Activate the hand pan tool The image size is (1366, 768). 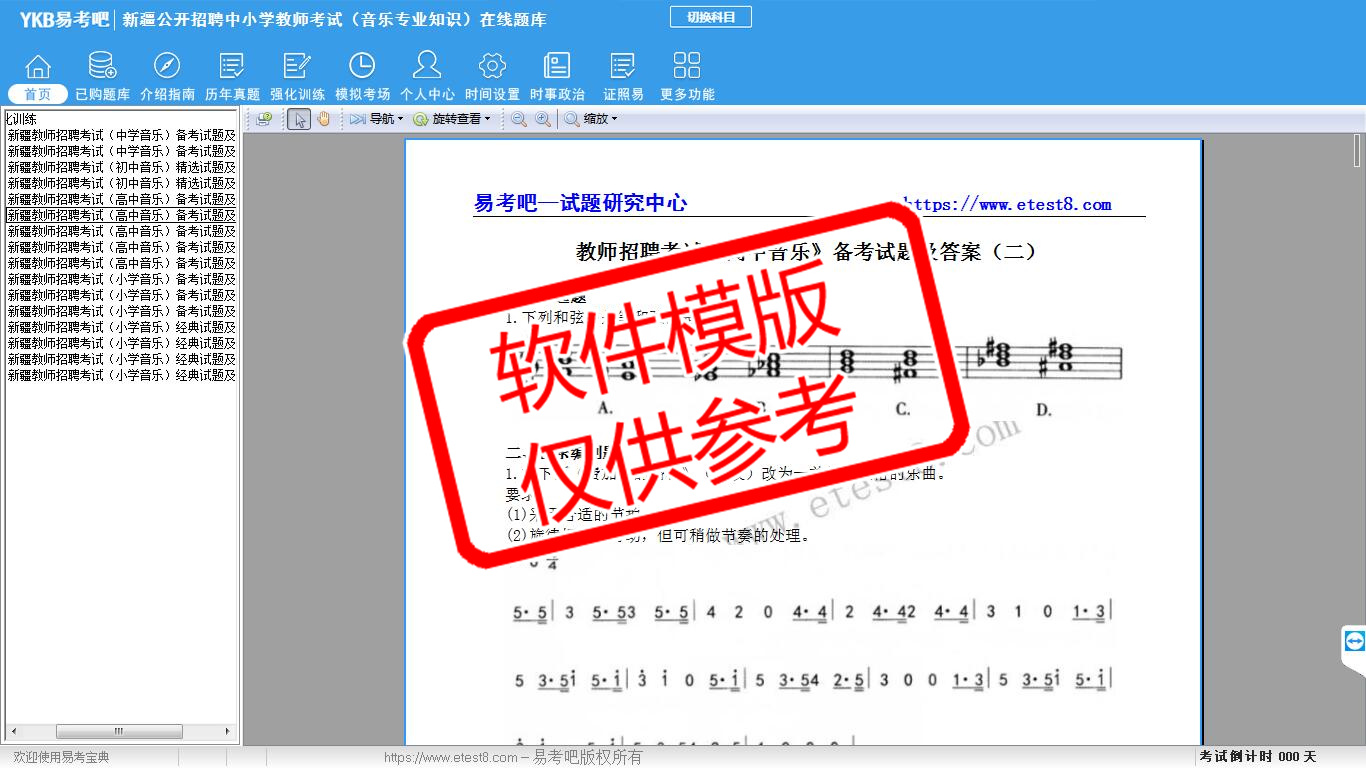(x=323, y=119)
